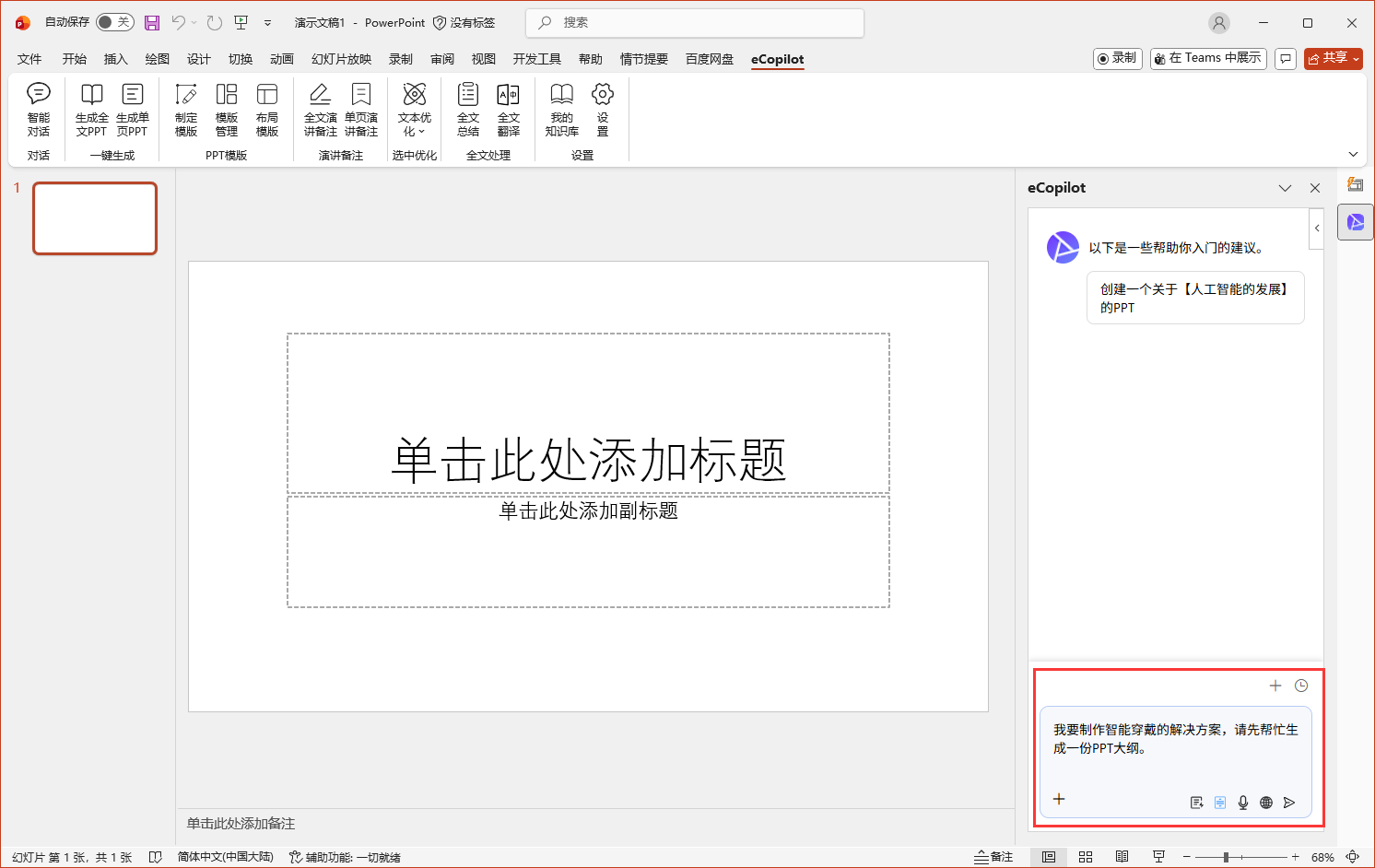Click the zoom slider in status bar
Viewport: 1375px width, 868px height.
(1226, 857)
